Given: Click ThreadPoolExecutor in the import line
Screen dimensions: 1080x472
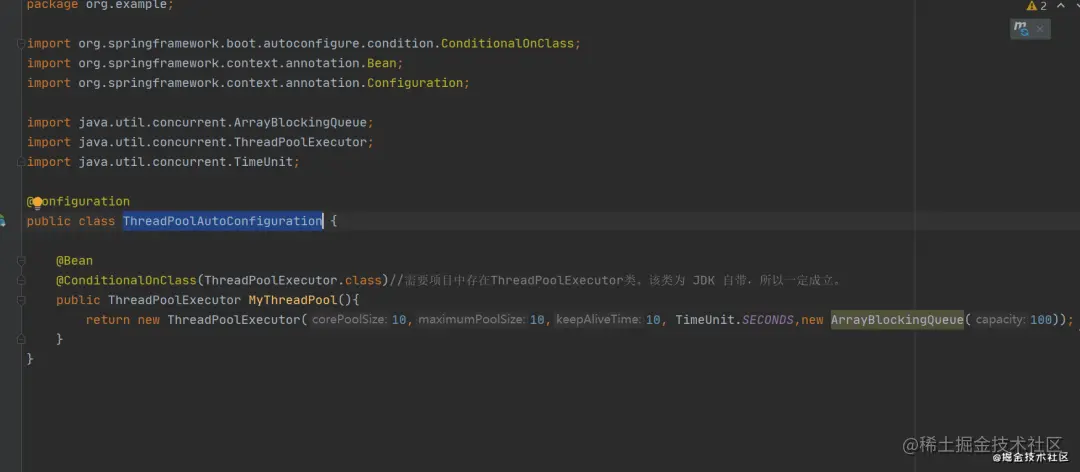Looking at the screenshot, I should pyautogui.click(x=300, y=142).
